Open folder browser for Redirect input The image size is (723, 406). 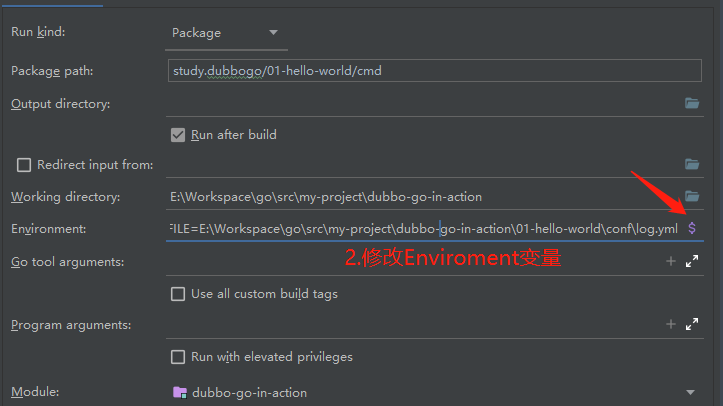click(692, 164)
